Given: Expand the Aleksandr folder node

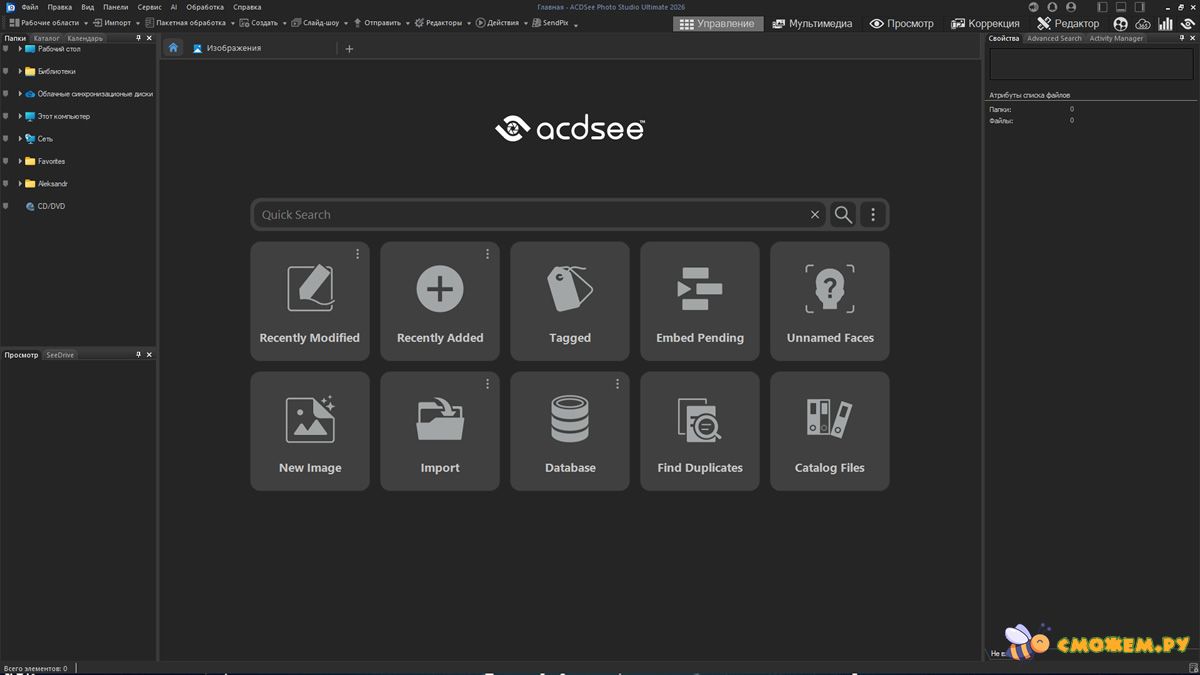Looking at the screenshot, I should tap(20, 184).
